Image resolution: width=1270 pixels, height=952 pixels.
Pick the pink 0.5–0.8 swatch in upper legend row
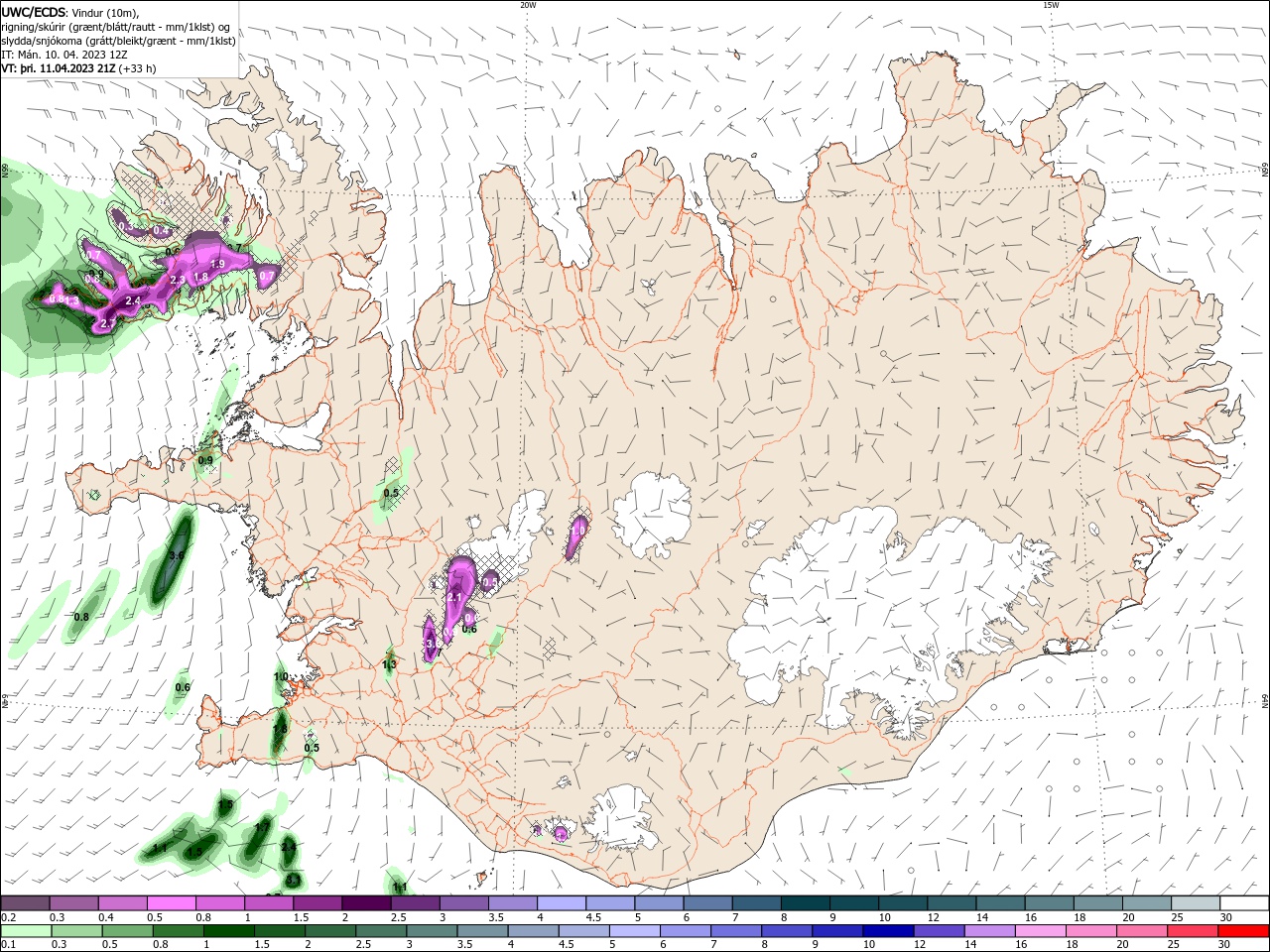(172, 903)
